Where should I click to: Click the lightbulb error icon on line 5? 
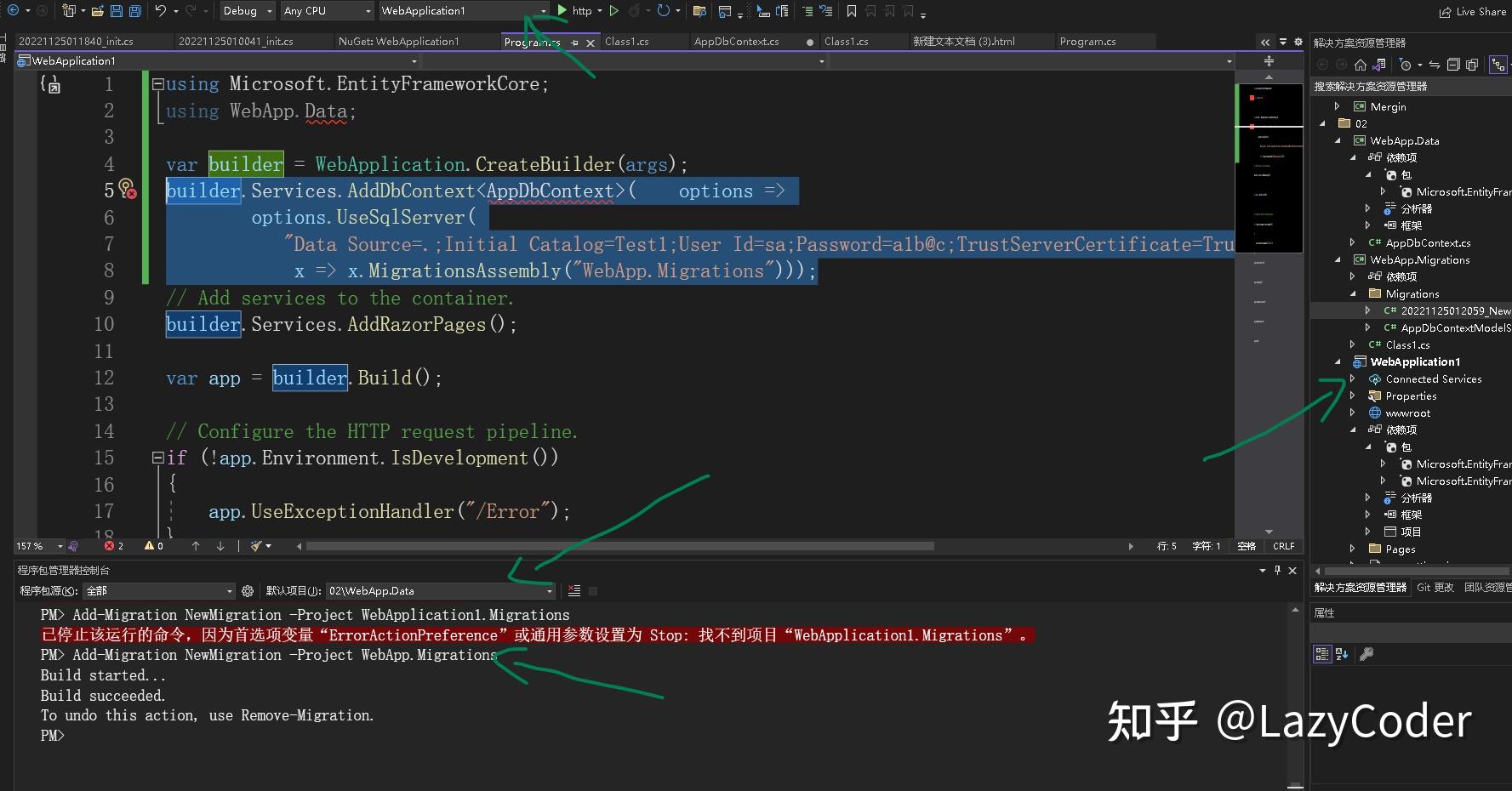pyautogui.click(x=127, y=188)
